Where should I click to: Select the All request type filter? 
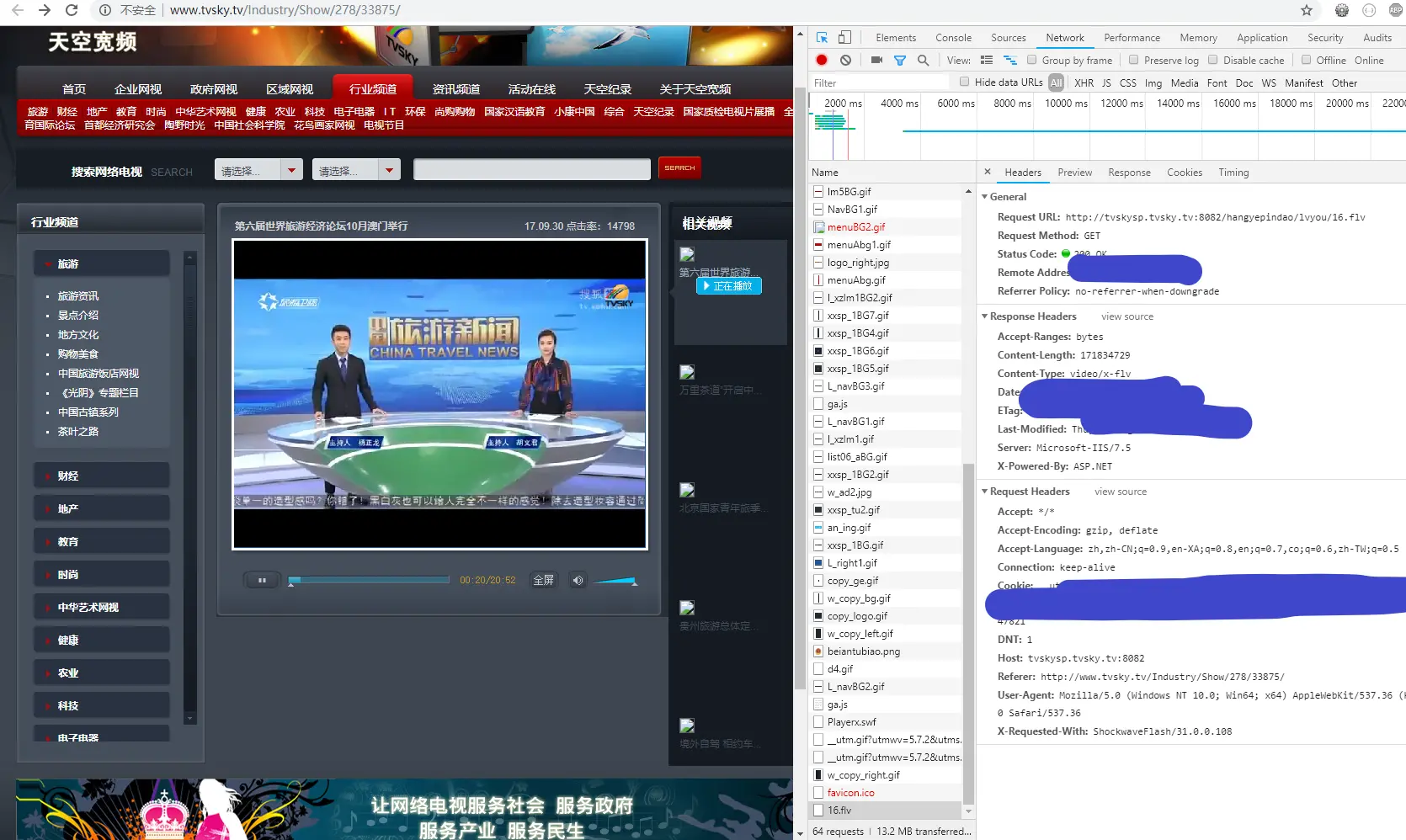pos(1056,82)
